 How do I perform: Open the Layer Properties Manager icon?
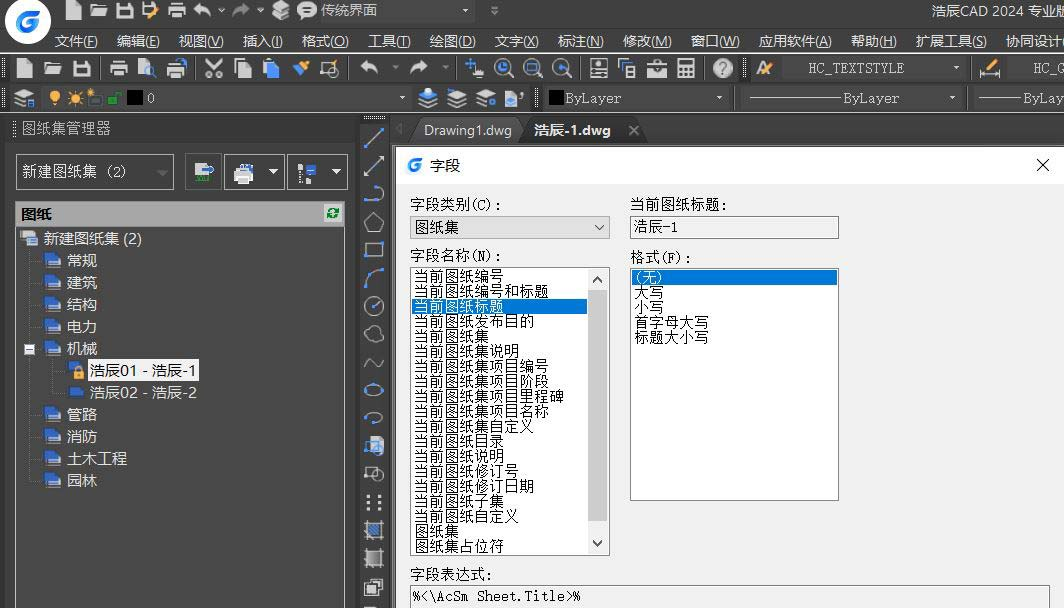pyautogui.click(x=24, y=98)
